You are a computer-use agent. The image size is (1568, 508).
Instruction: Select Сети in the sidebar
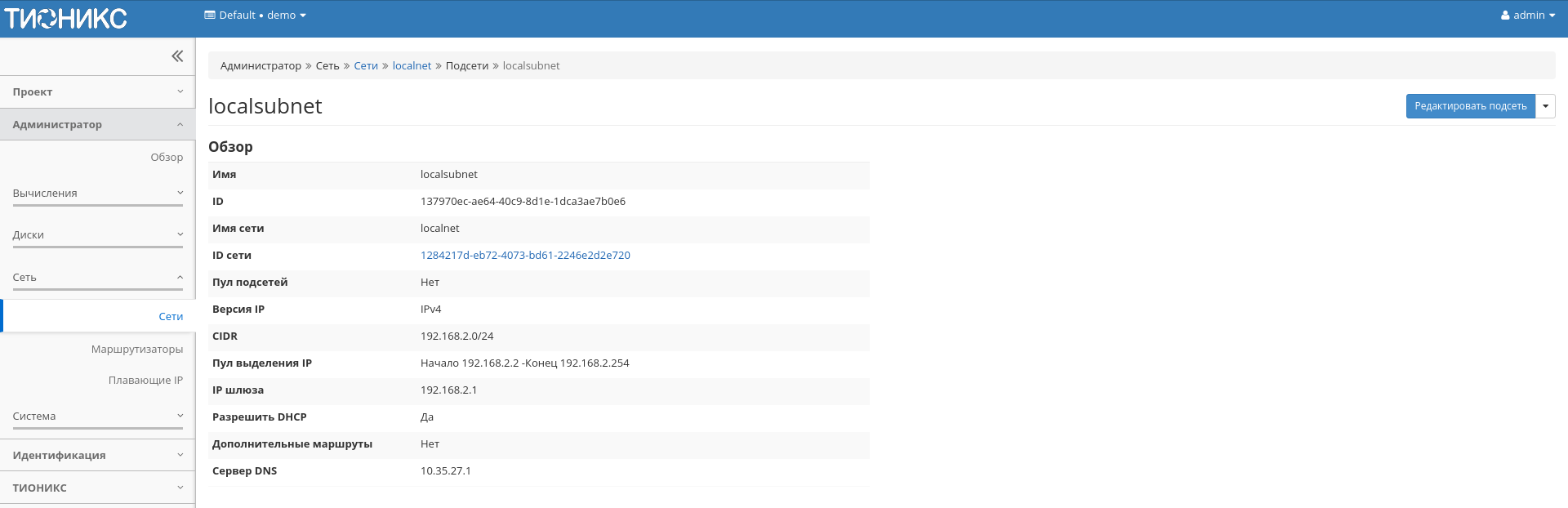(171, 316)
